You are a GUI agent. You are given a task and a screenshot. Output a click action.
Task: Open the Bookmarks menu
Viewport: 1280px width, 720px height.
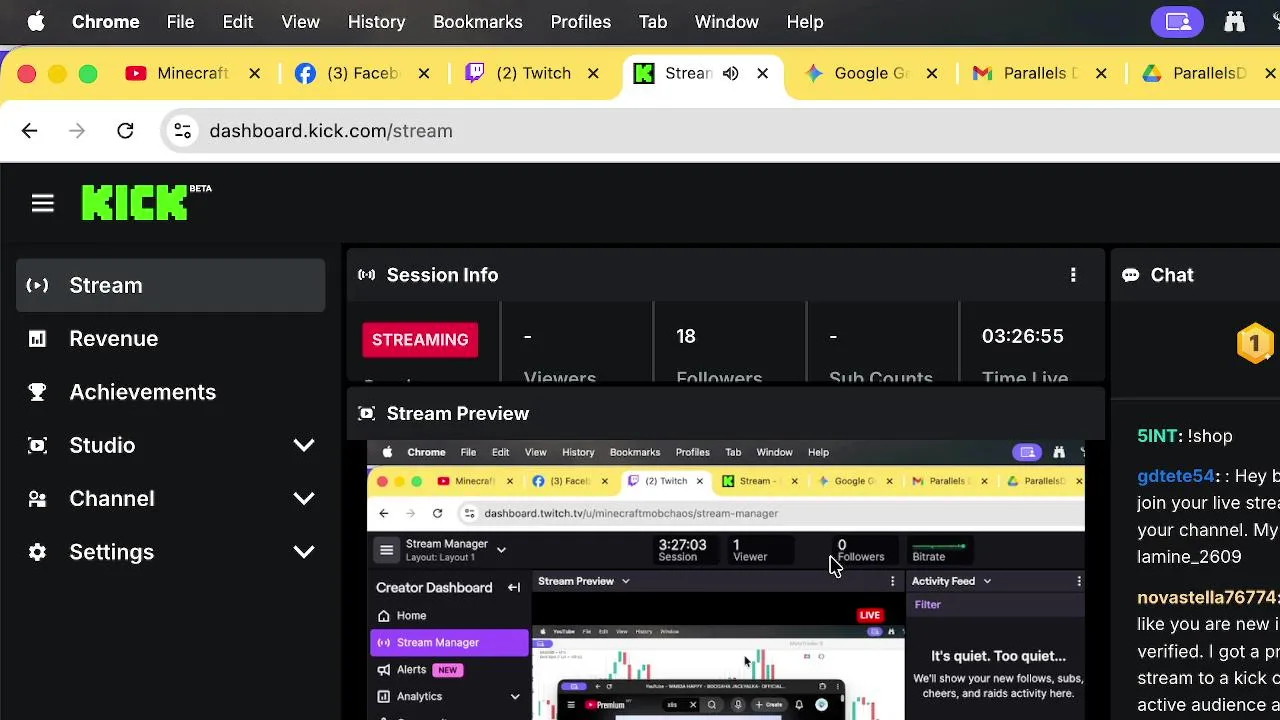coord(478,21)
